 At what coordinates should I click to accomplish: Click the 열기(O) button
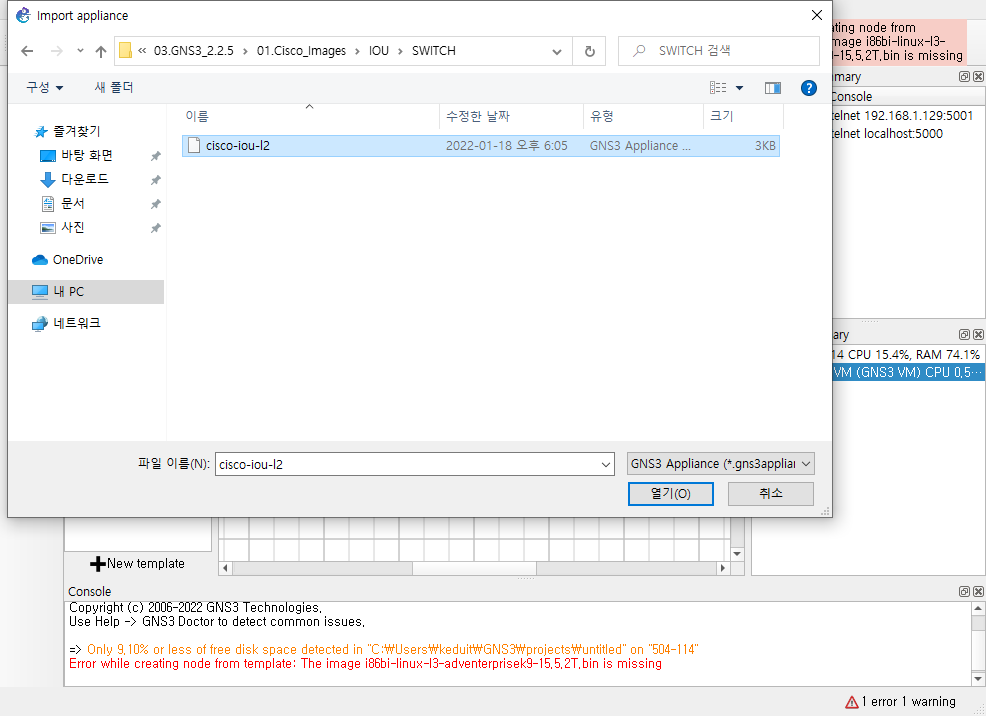click(670, 493)
